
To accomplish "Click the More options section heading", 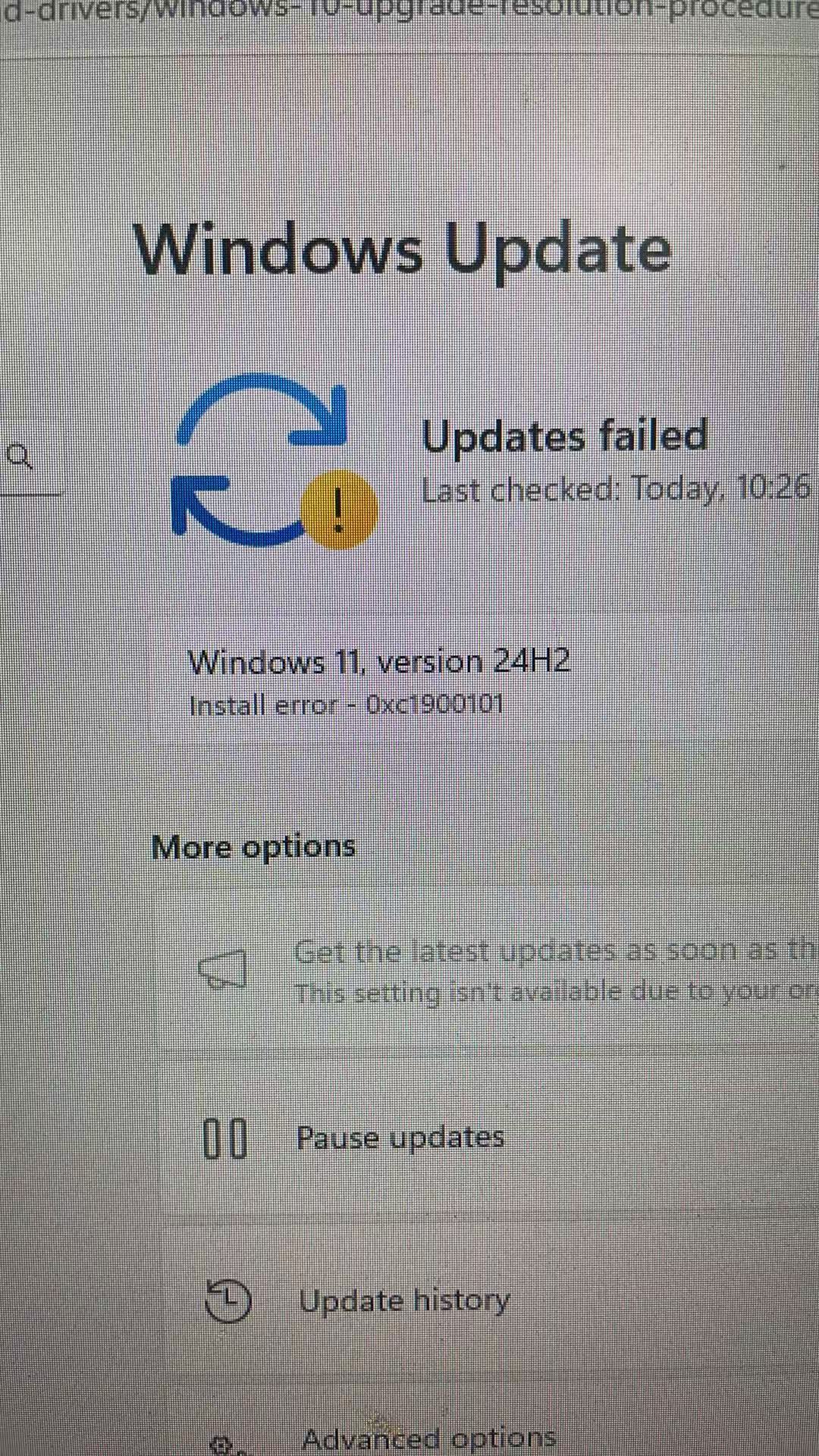I will [253, 846].
